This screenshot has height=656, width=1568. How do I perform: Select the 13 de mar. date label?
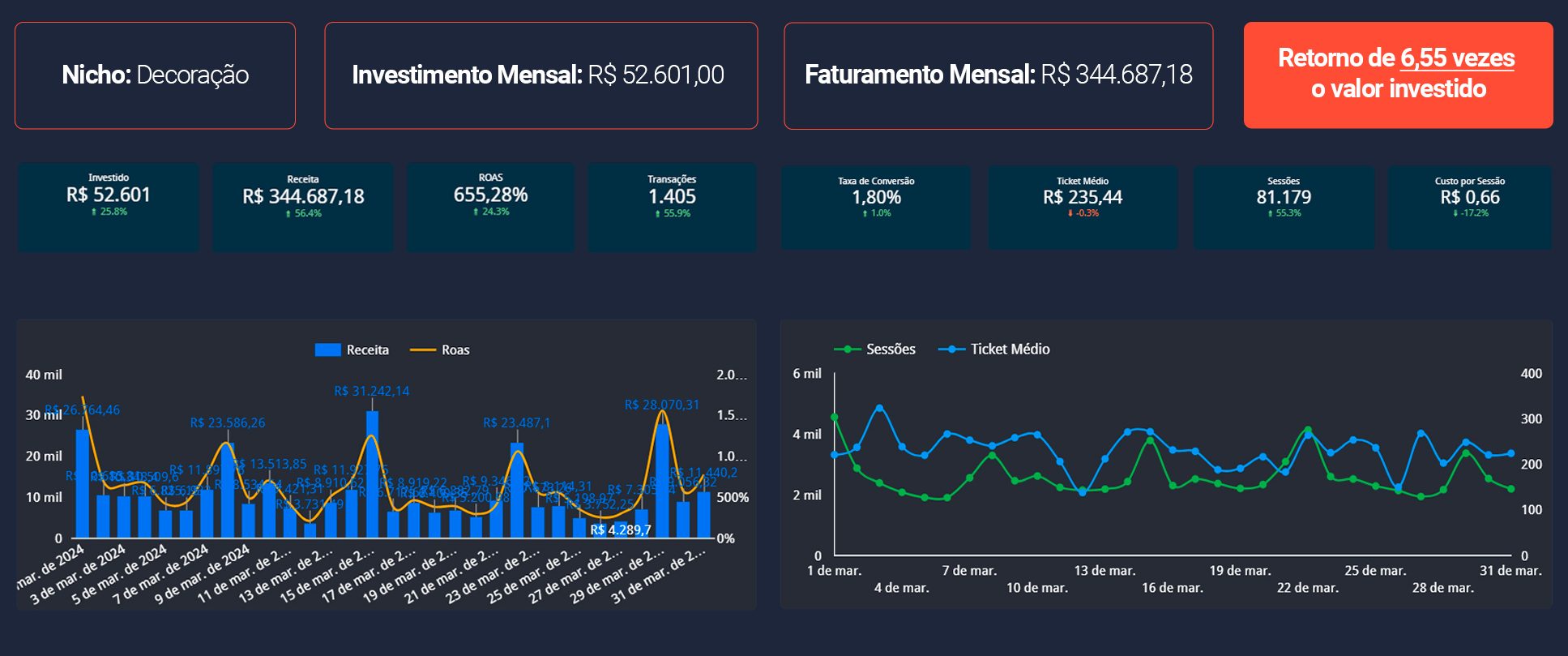(1104, 571)
